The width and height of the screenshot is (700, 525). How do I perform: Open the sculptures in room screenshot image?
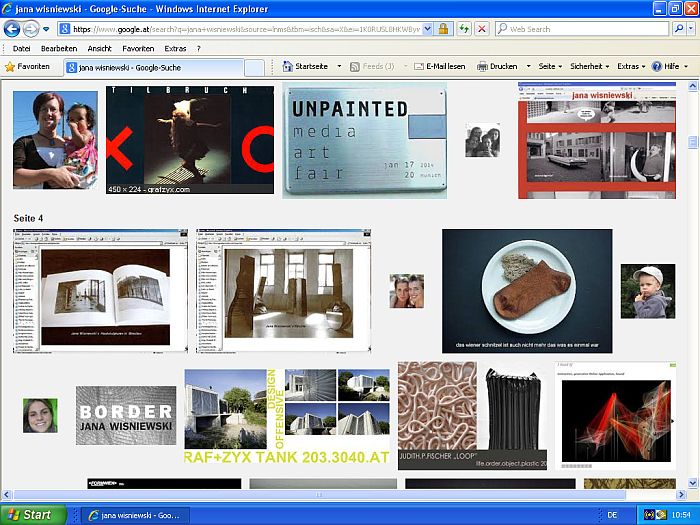coord(283,291)
